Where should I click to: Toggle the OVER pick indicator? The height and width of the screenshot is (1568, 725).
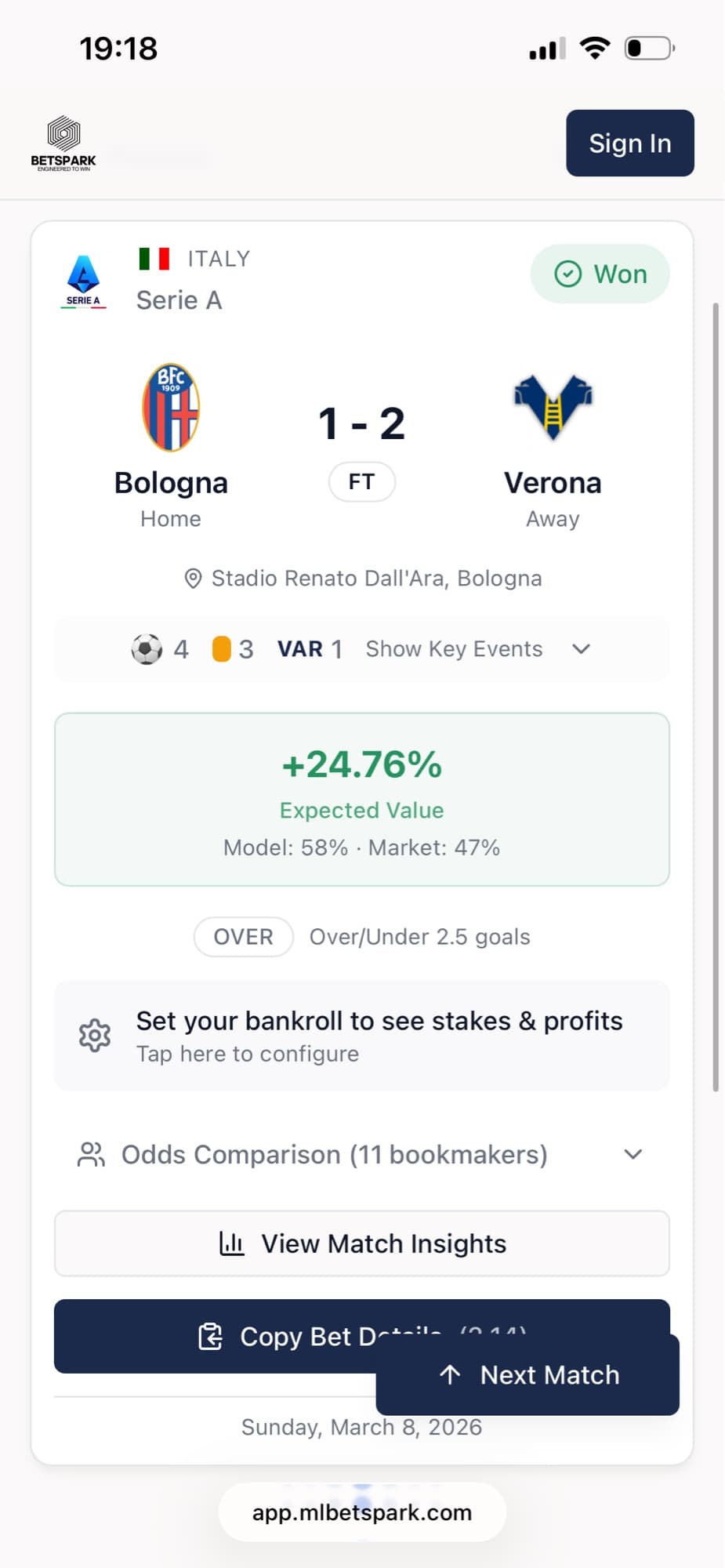click(243, 936)
